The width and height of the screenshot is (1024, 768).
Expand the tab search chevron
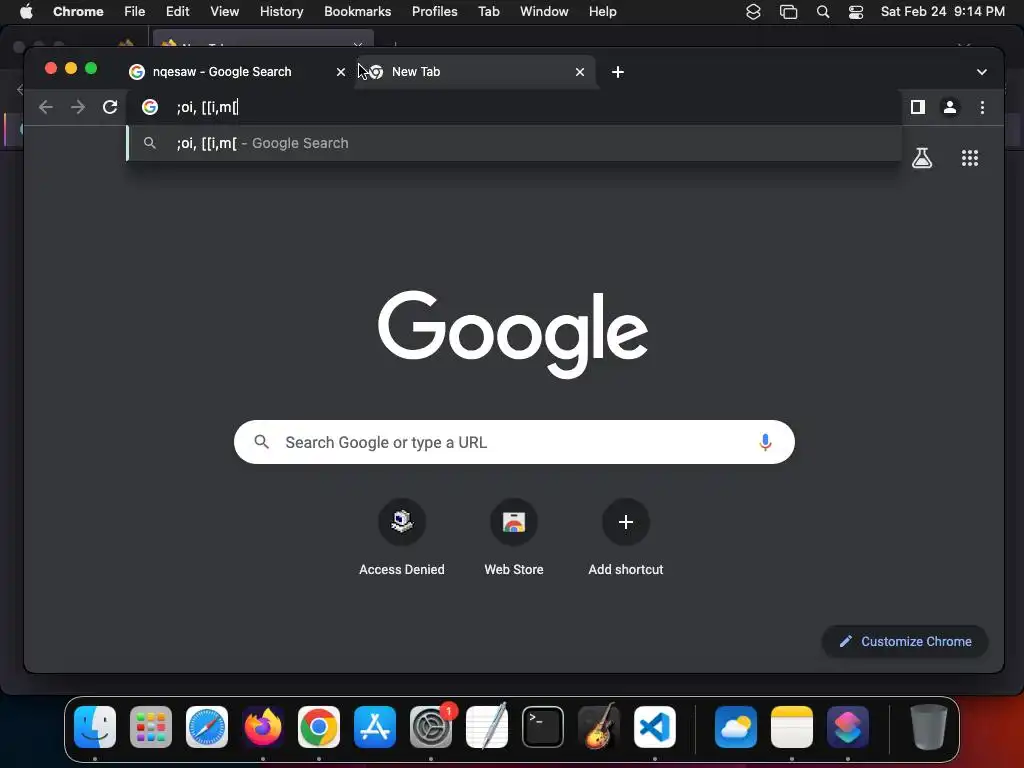click(982, 72)
